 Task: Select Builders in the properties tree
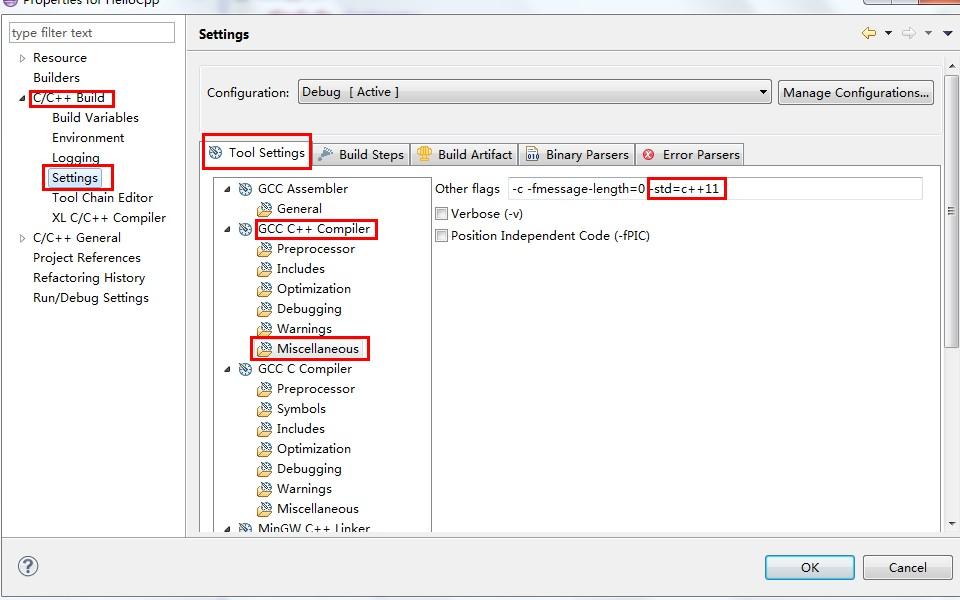click(x=56, y=78)
